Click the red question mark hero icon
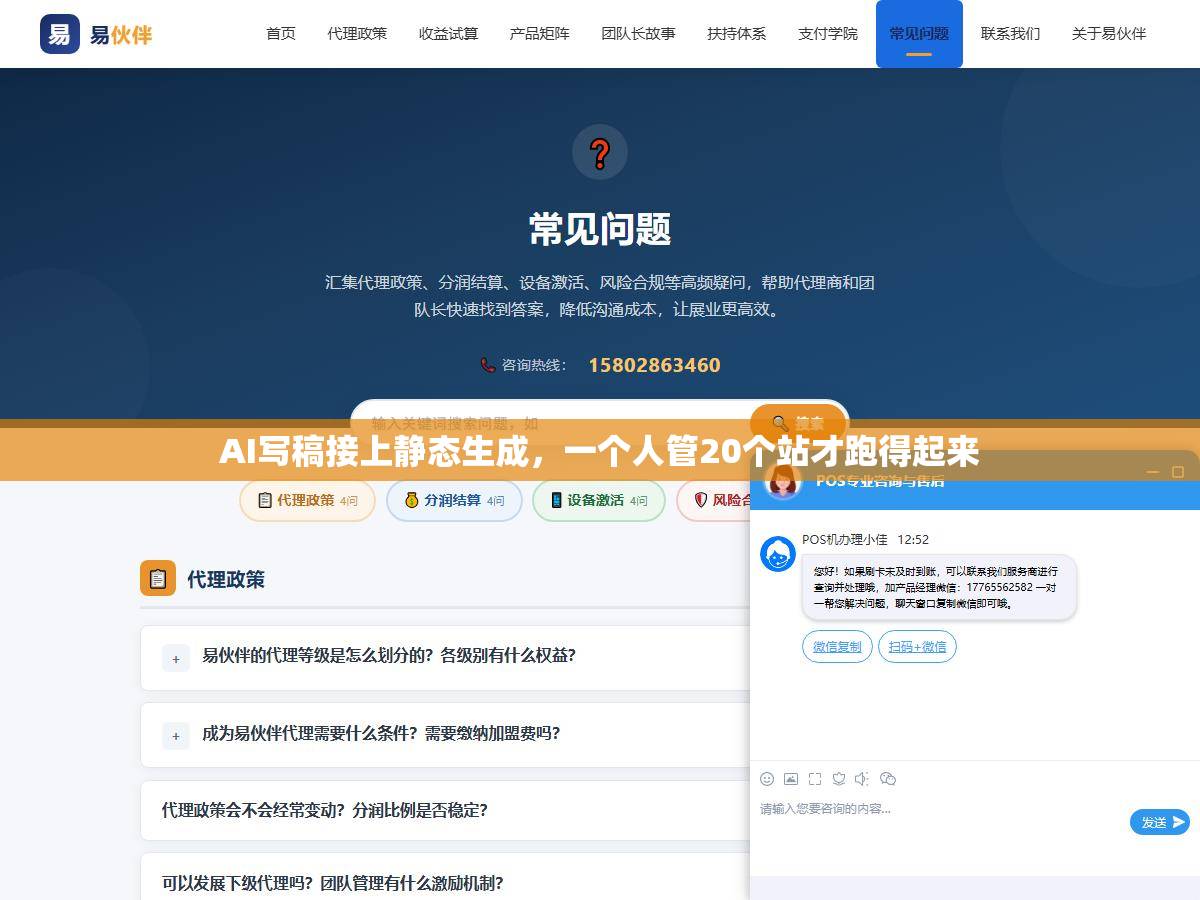The image size is (1200, 900). (600, 153)
